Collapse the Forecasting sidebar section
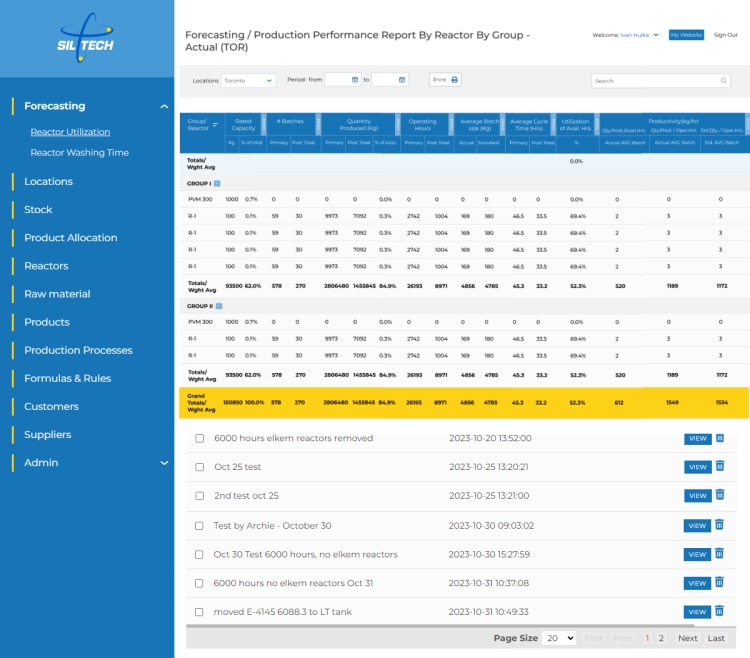This screenshot has height=658, width=750. pyautogui.click(x=164, y=106)
